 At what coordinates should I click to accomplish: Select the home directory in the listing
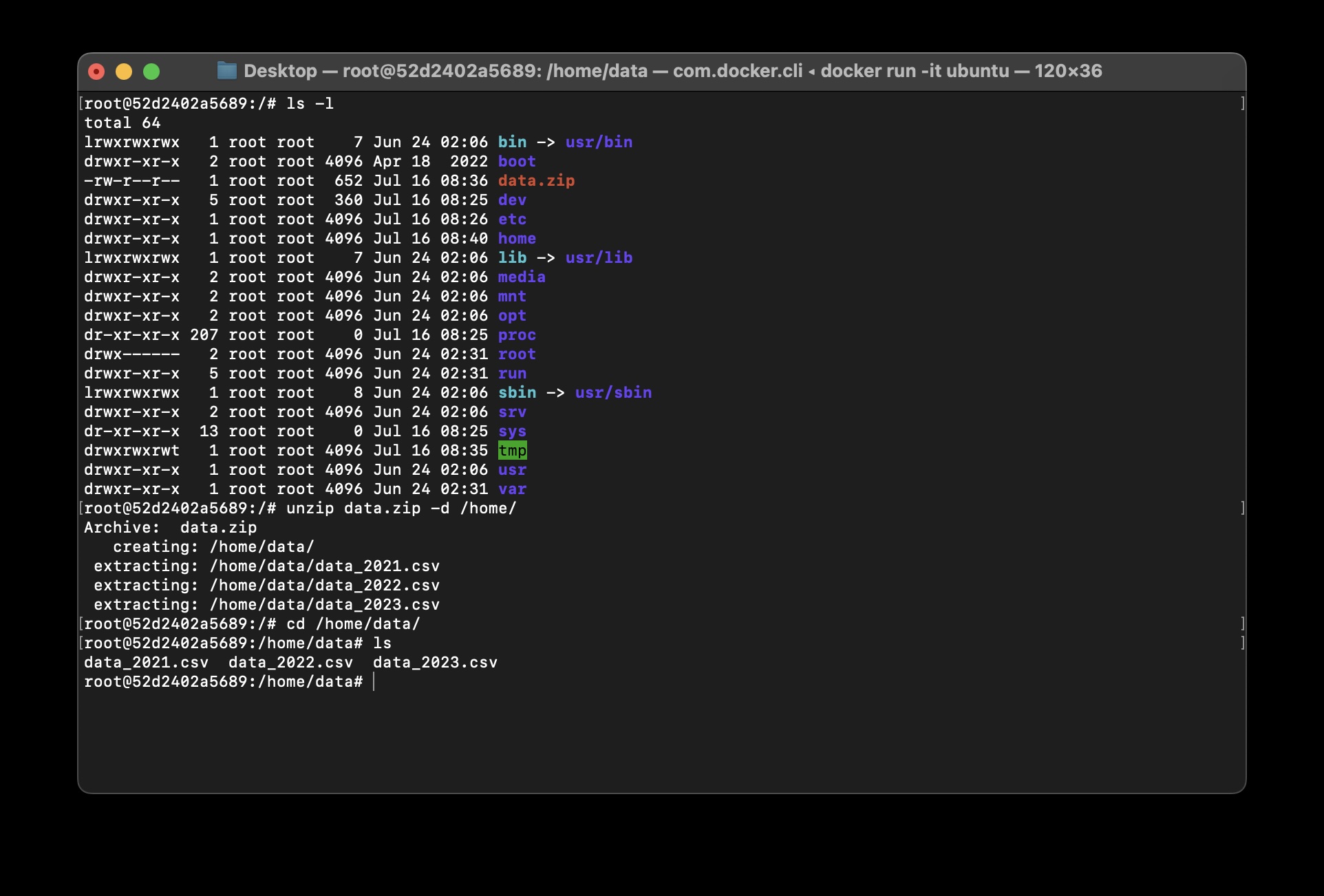517,239
